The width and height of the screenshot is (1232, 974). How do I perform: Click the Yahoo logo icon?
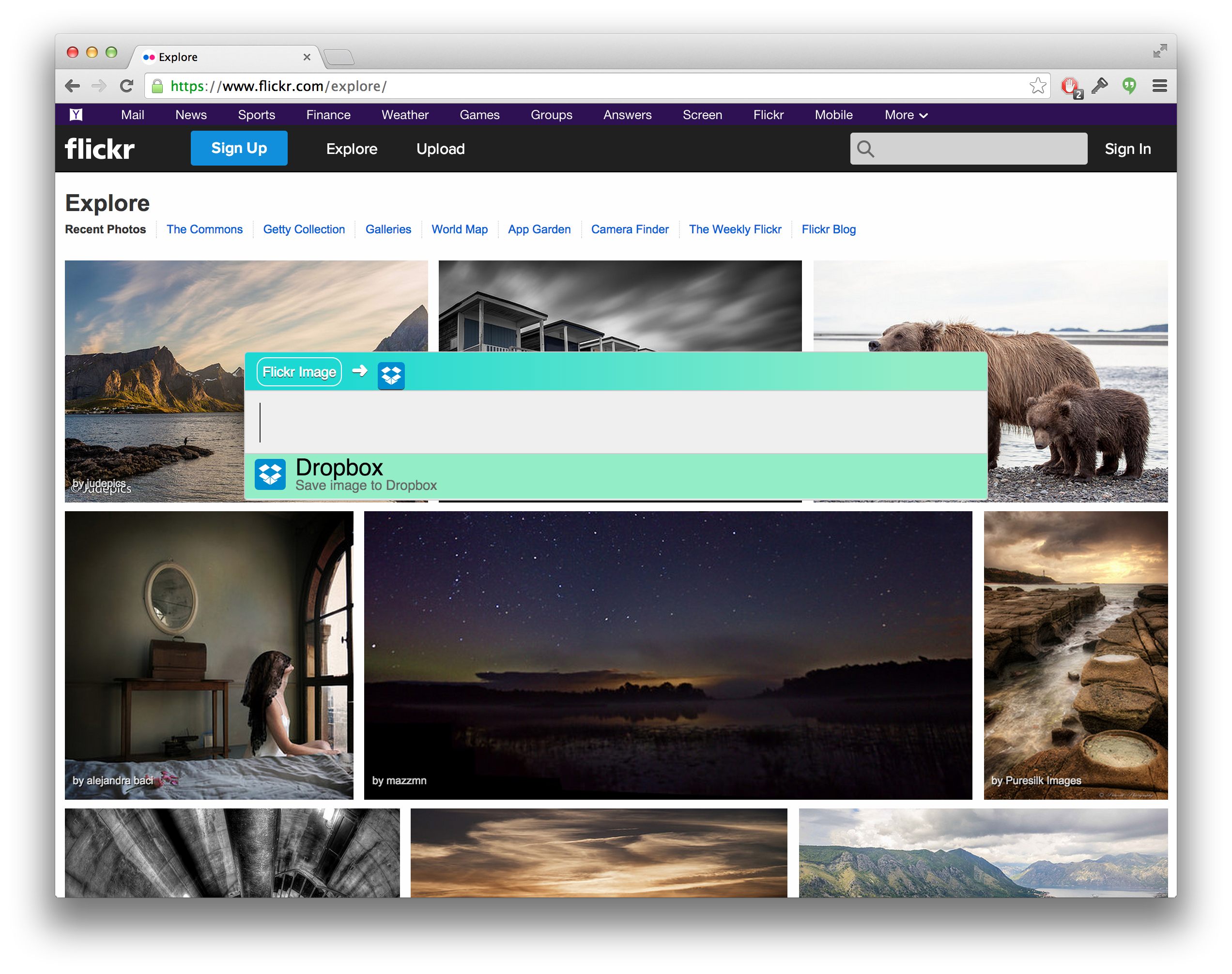click(x=76, y=115)
